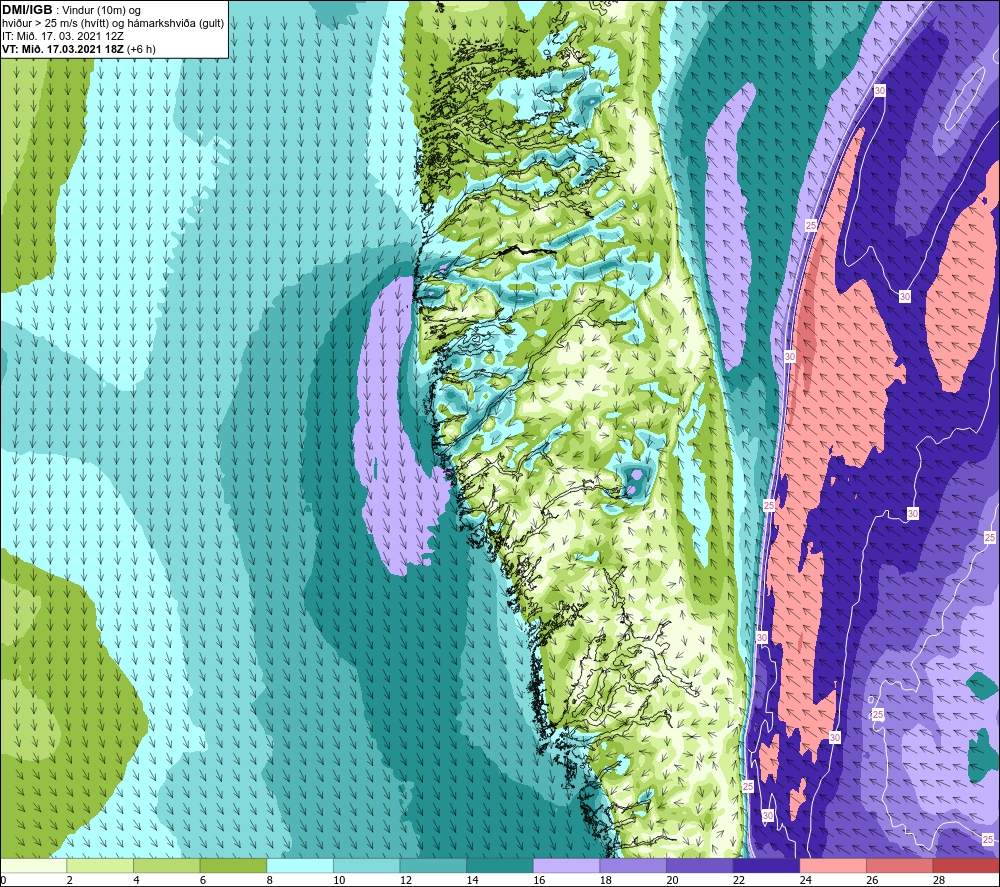Click the light green 2–4 m/s legend swatch
1000x887 pixels.
click(99, 866)
